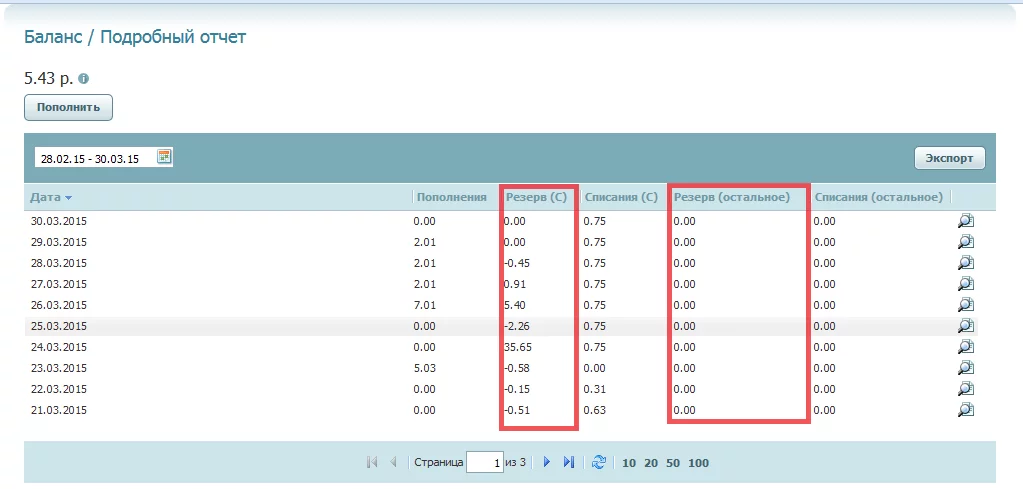This screenshot has height=489, width=1023.
Task: Click the Пополнить button
Action: pos(69,108)
